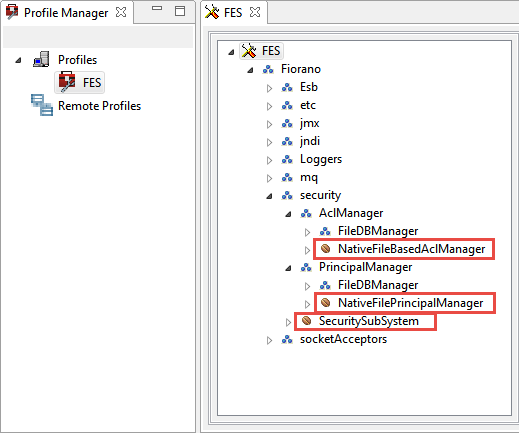
Task: Click the NativeFilePrincipalManager bean icon
Action: [325, 303]
